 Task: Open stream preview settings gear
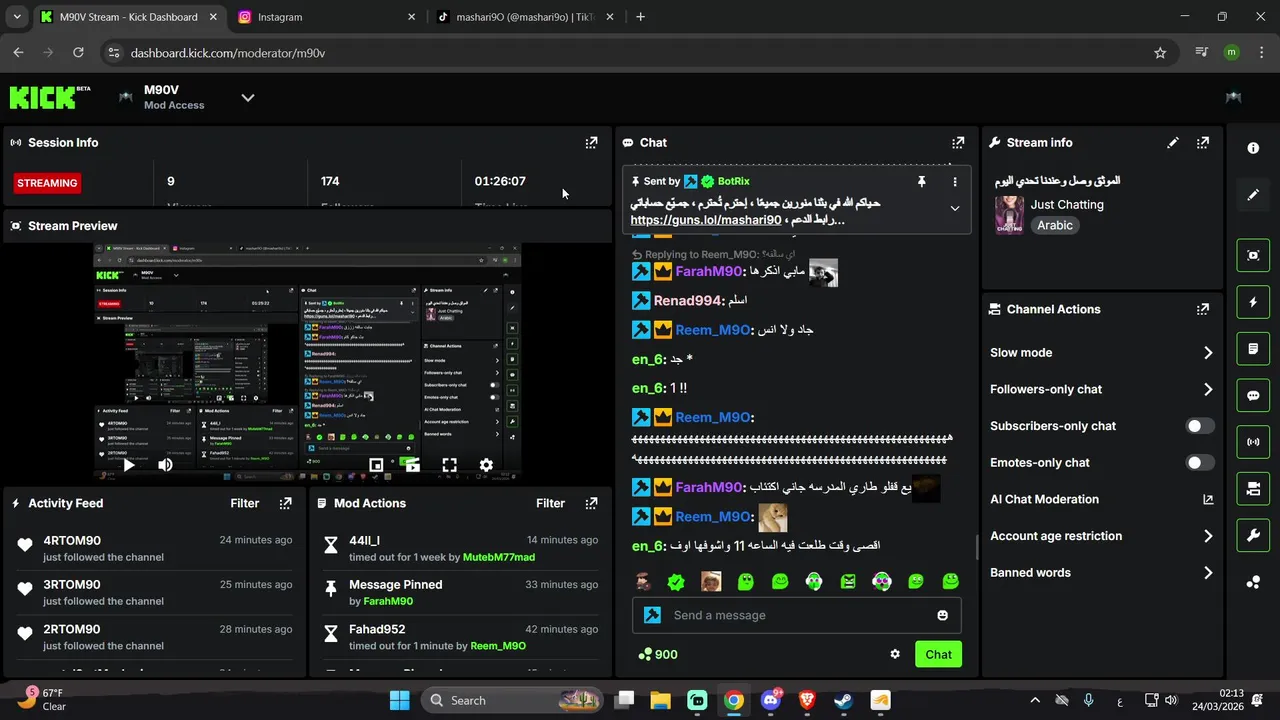[x=486, y=465]
